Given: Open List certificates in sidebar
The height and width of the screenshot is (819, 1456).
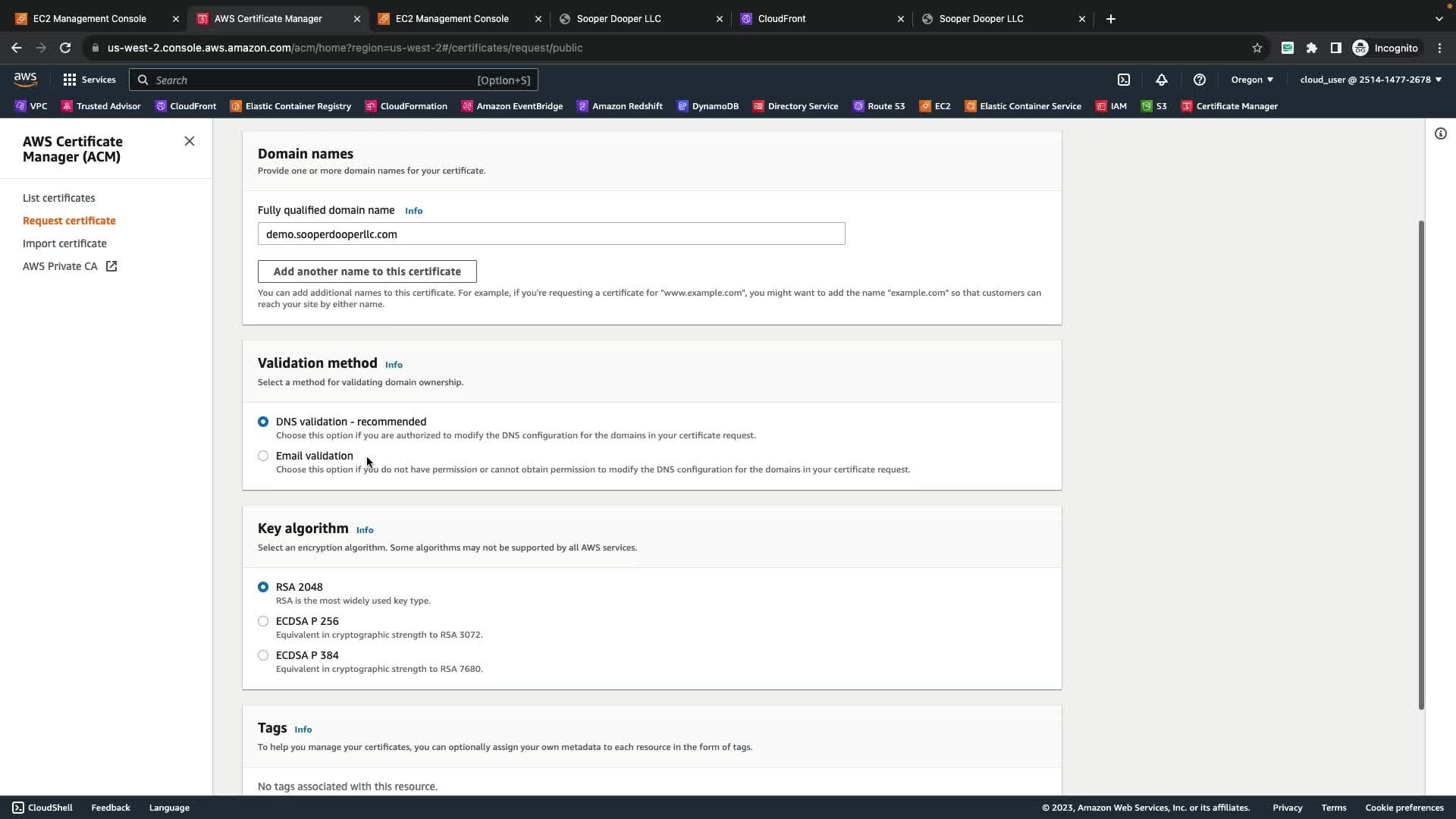Looking at the screenshot, I should 59,198.
